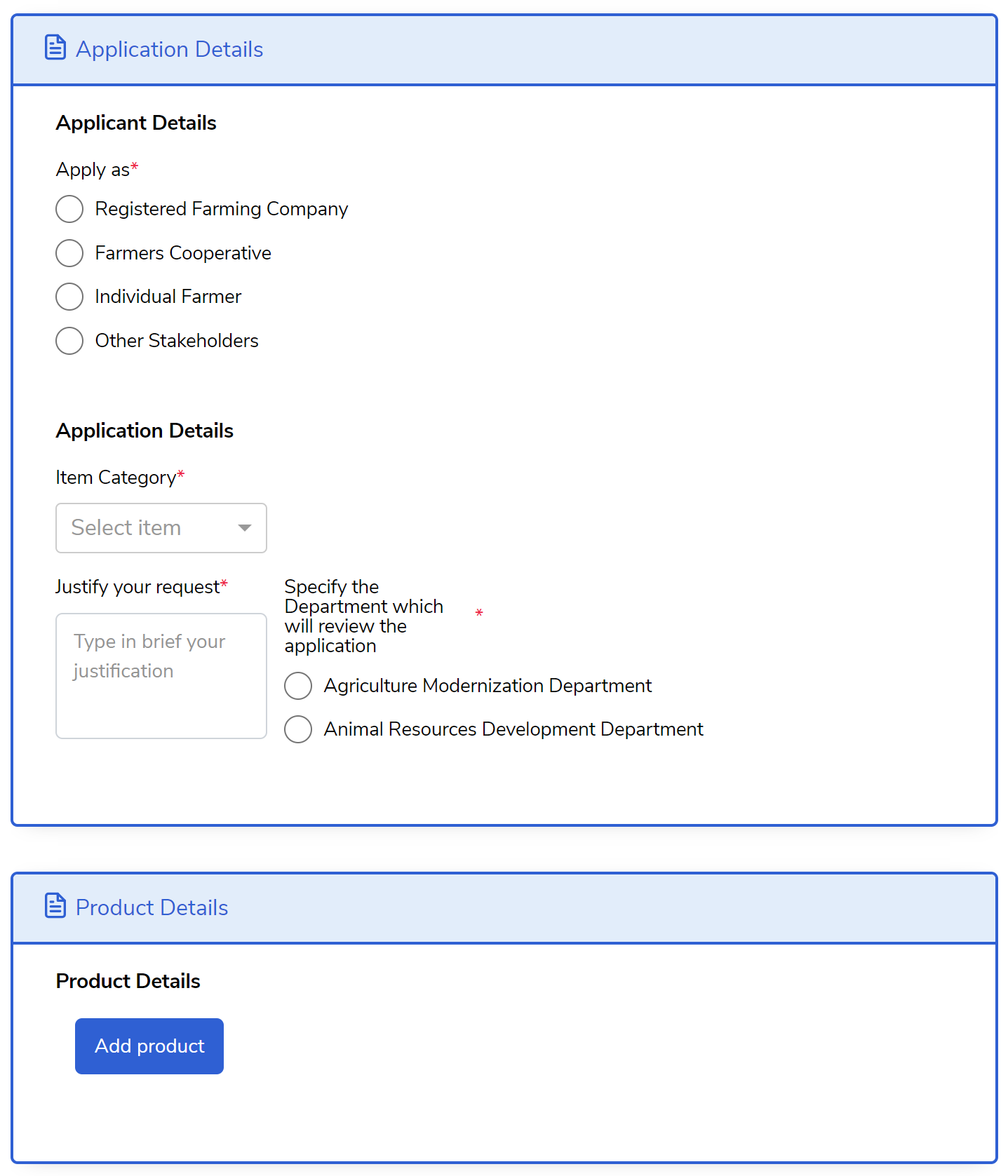Select Registered Farming Company radio option
Screen dimensions: 1008x1176
click(69, 209)
